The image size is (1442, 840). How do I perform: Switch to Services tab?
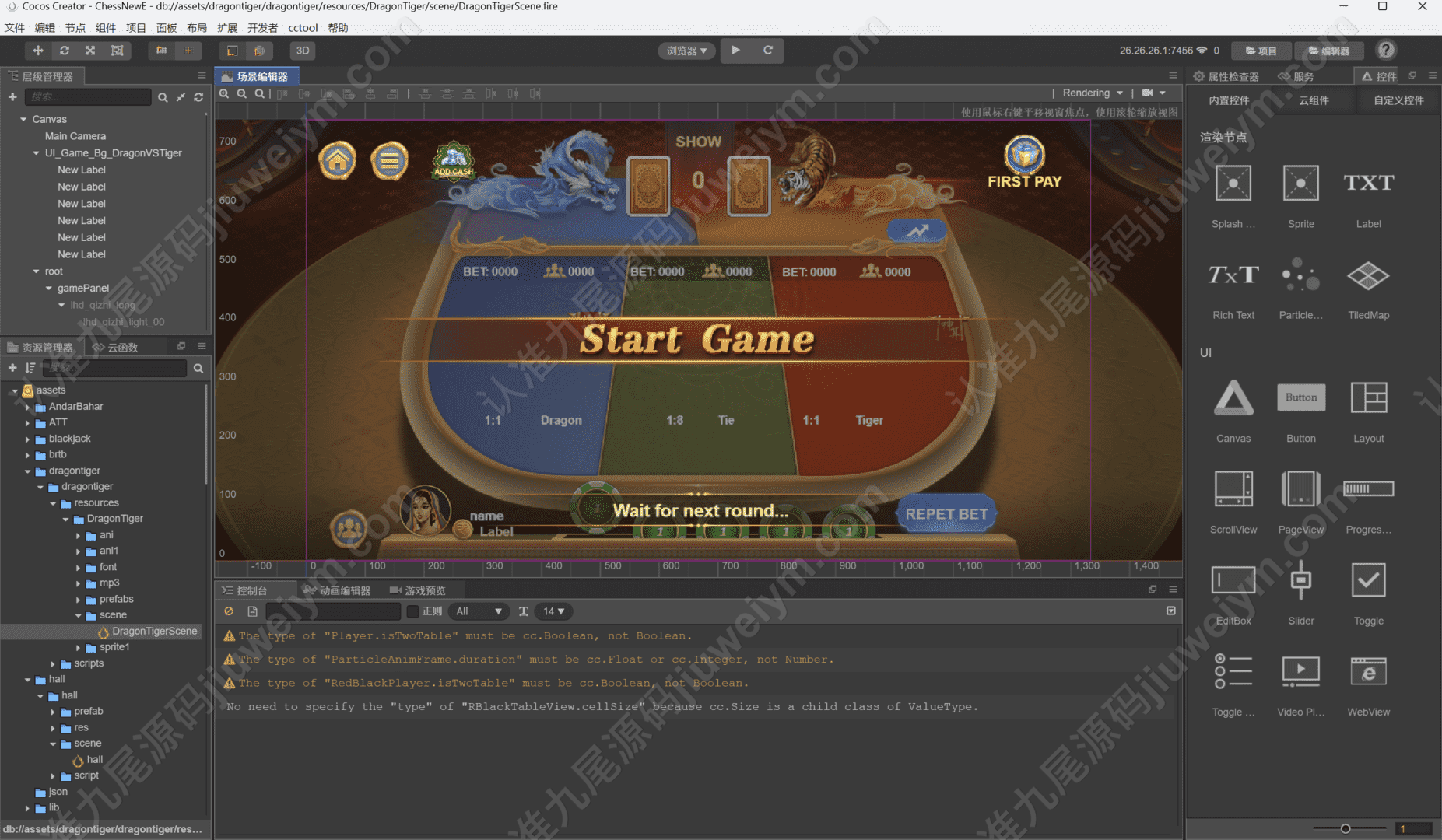[x=1296, y=76]
